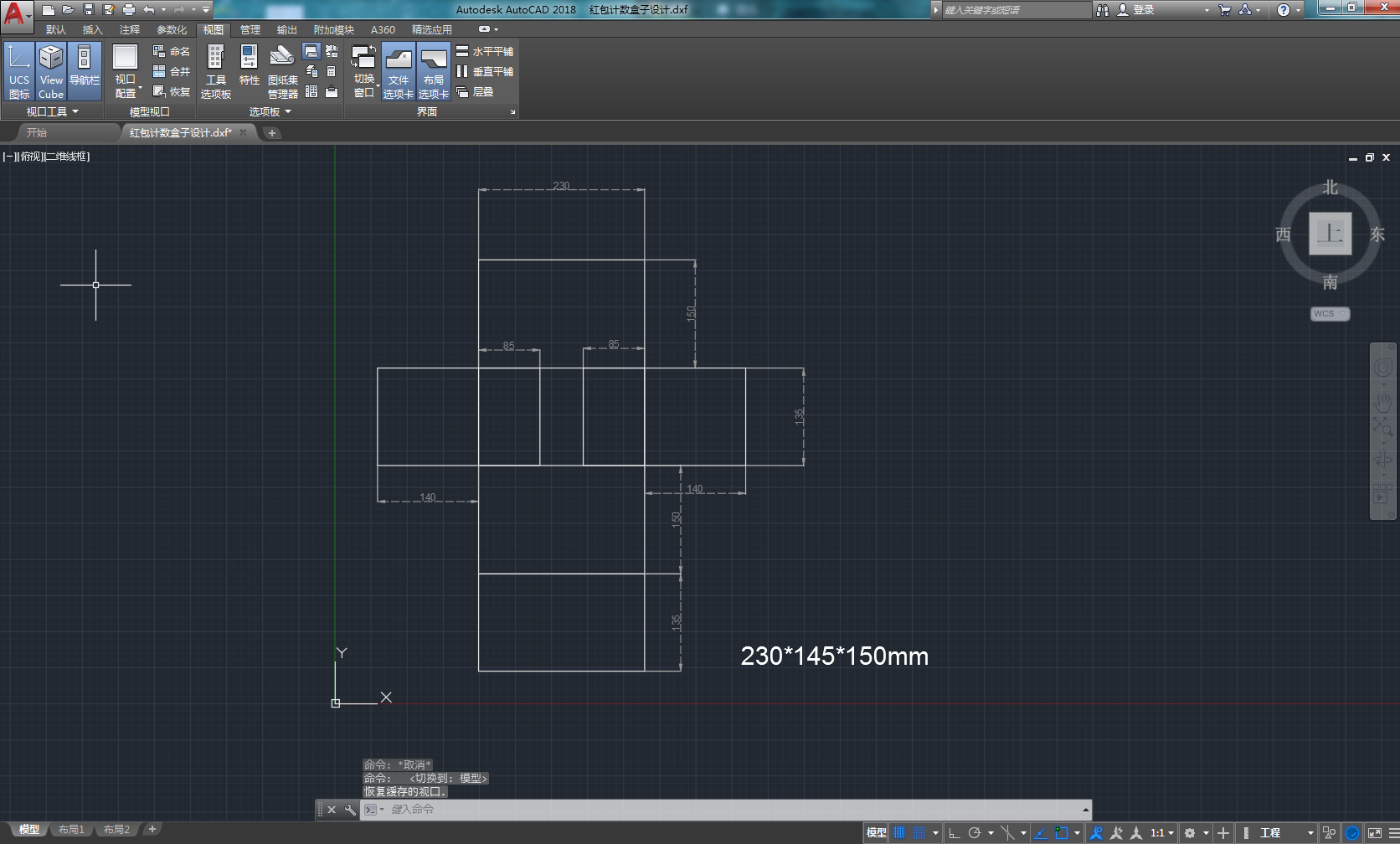Switch to the 管理 ribbon tab
Screen dimensions: 1400x844
(250, 30)
